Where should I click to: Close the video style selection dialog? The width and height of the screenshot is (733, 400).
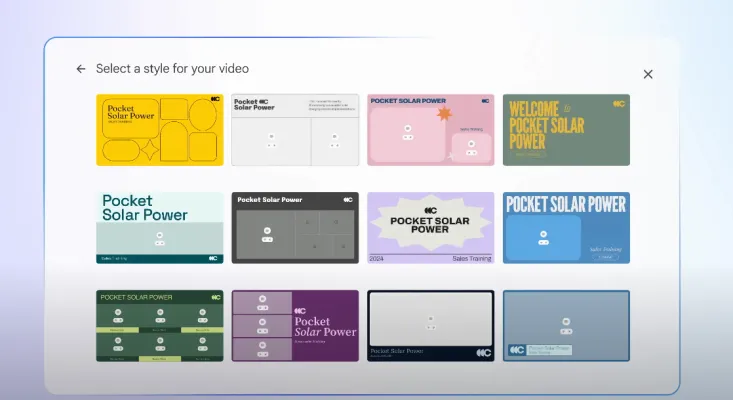[x=648, y=74]
